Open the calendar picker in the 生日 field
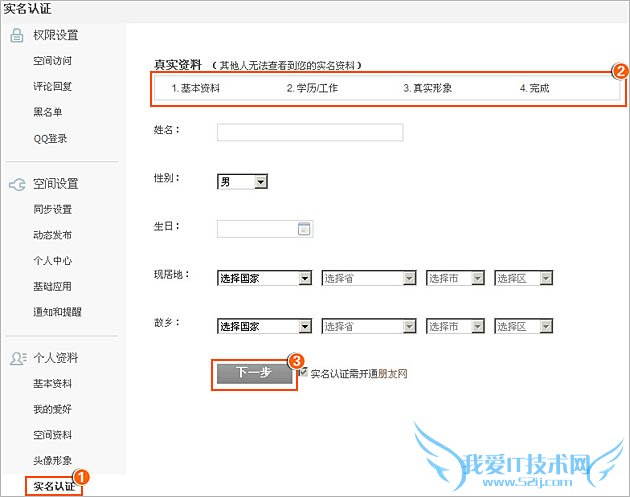 click(x=304, y=229)
